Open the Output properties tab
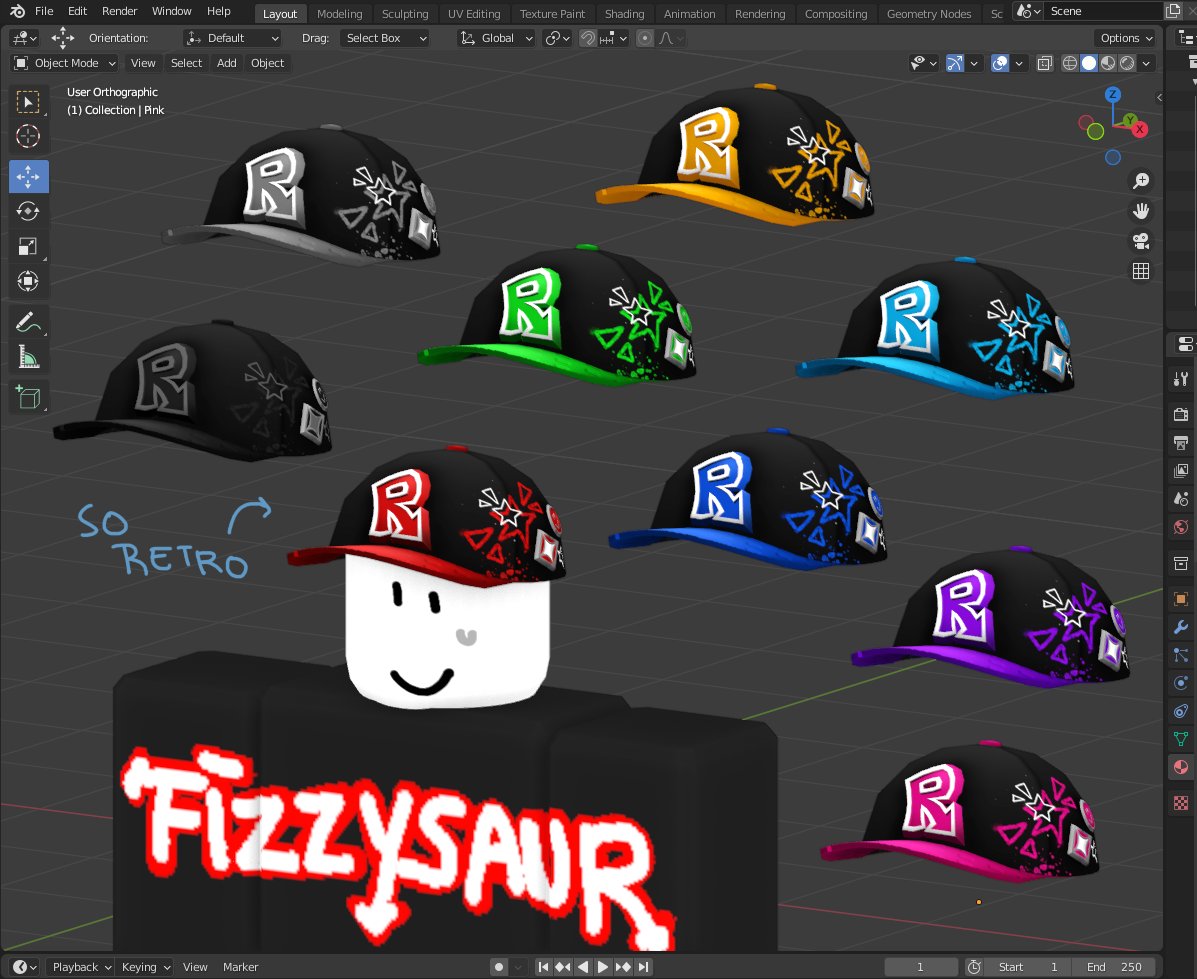1197x979 pixels. 1181,443
